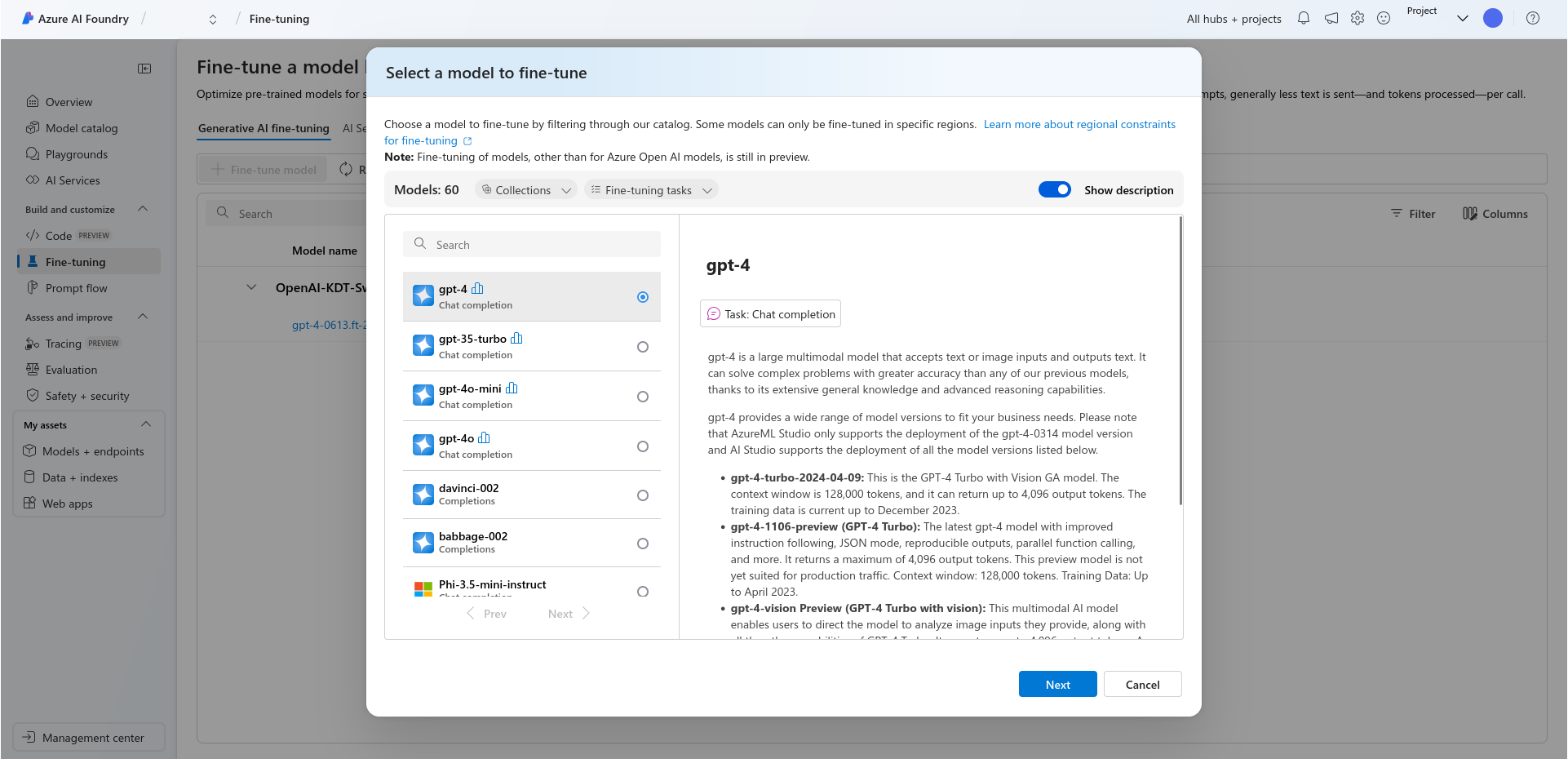Image resolution: width=1568 pixels, height=759 pixels.
Task: Collapse the OpenAI-KDT-Sw row chevron
Action: tap(251, 287)
